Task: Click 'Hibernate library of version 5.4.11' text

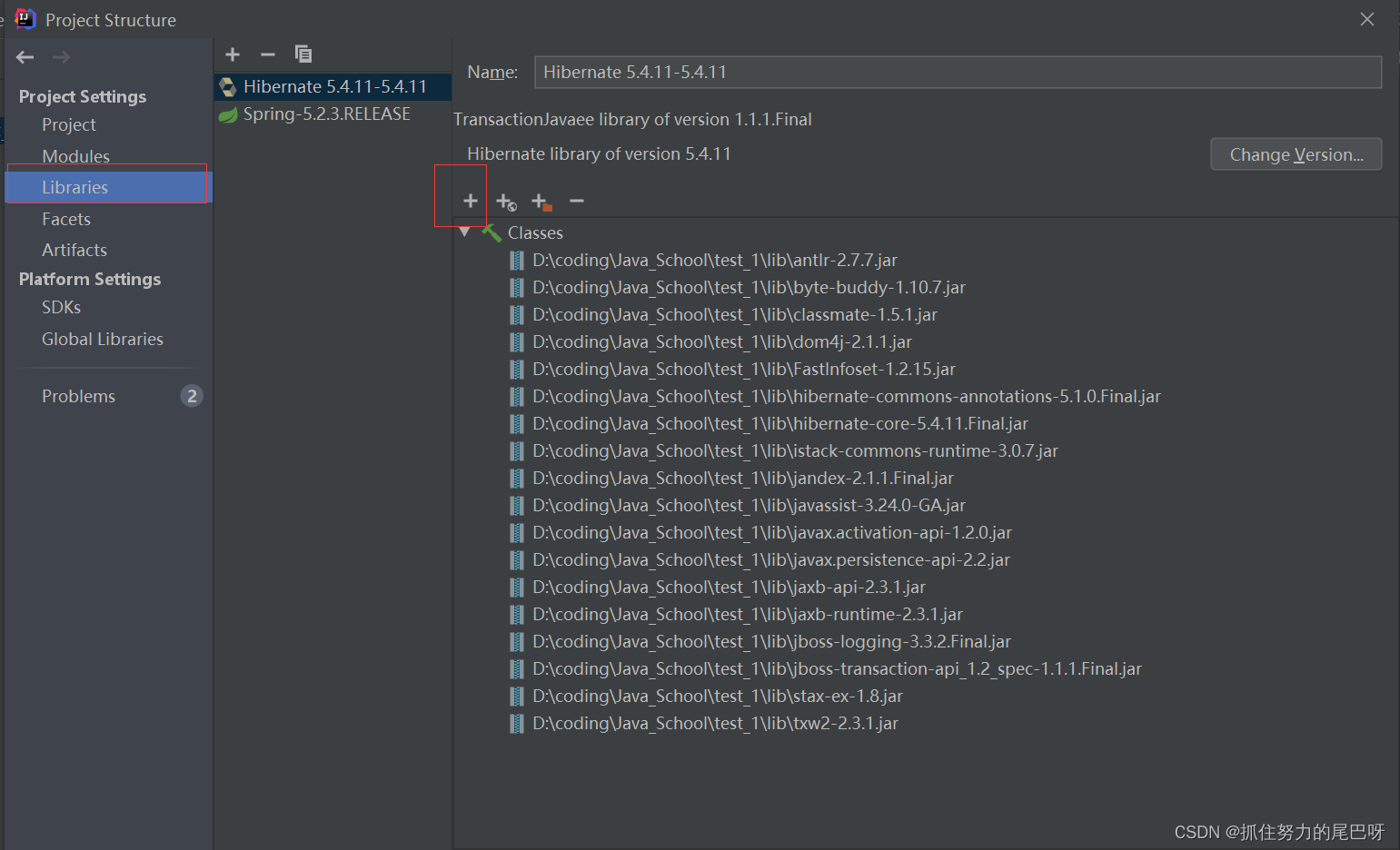Action: (599, 154)
